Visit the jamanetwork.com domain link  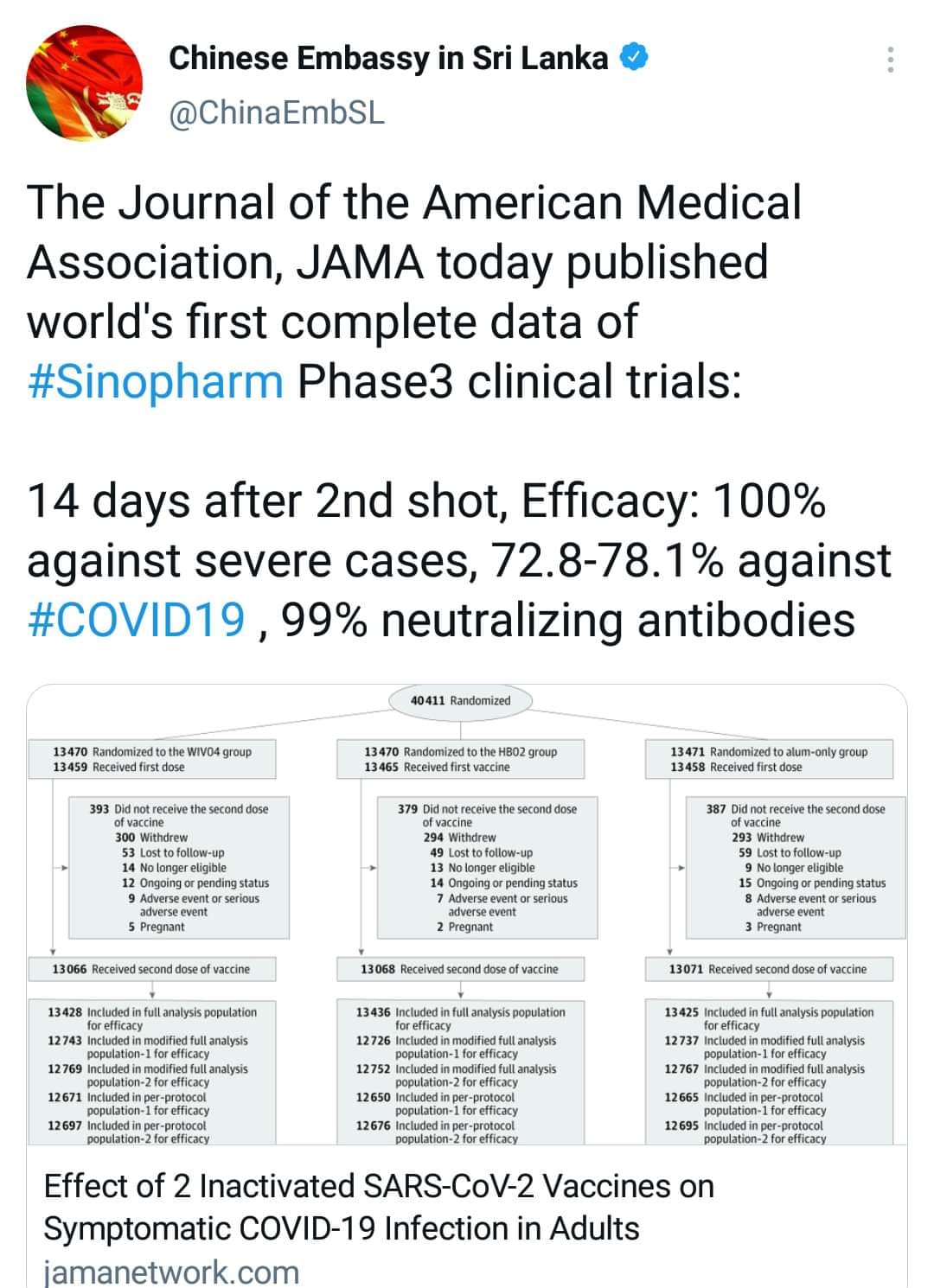[171, 1272]
